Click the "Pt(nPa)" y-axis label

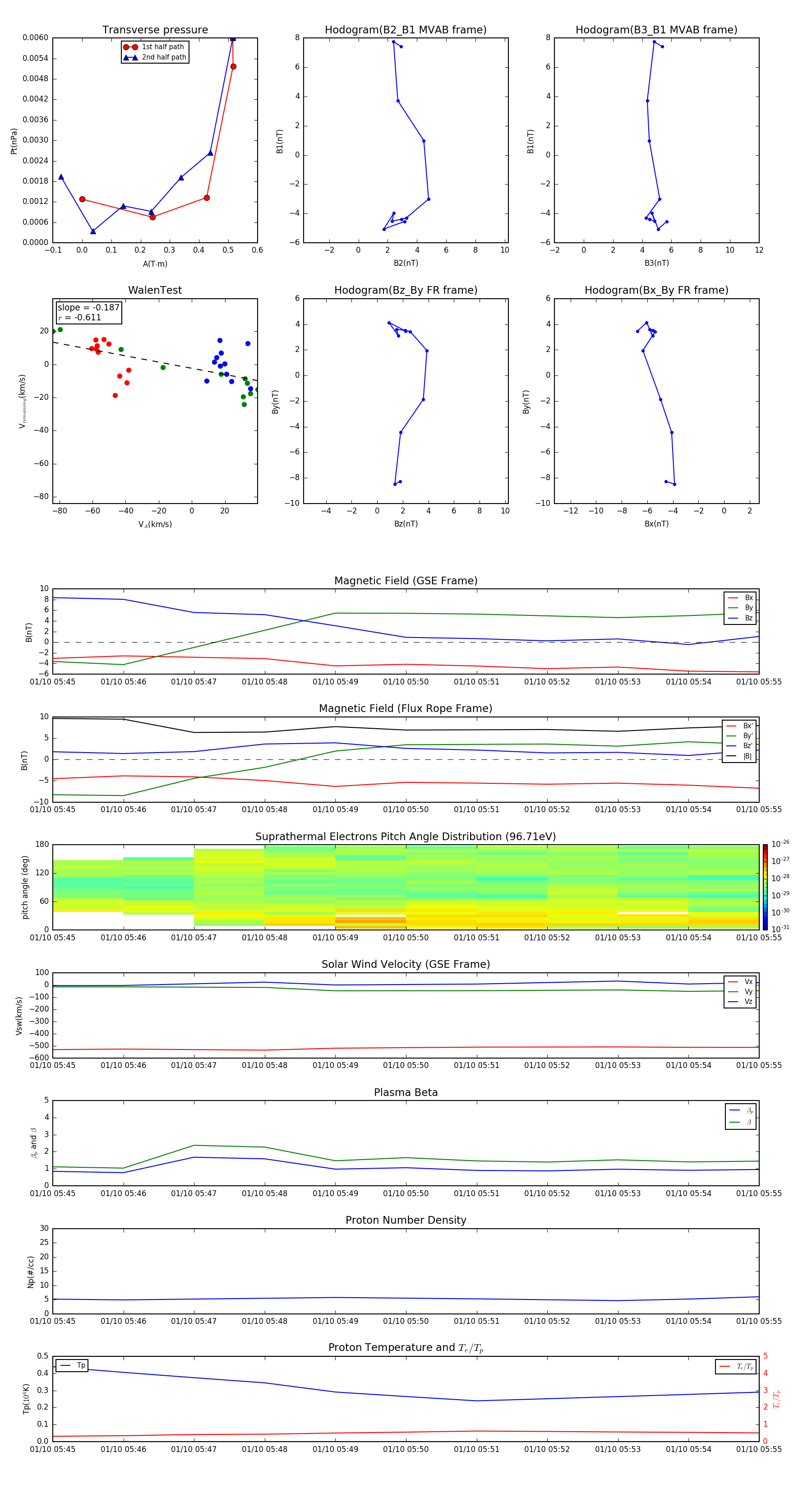(x=14, y=141)
